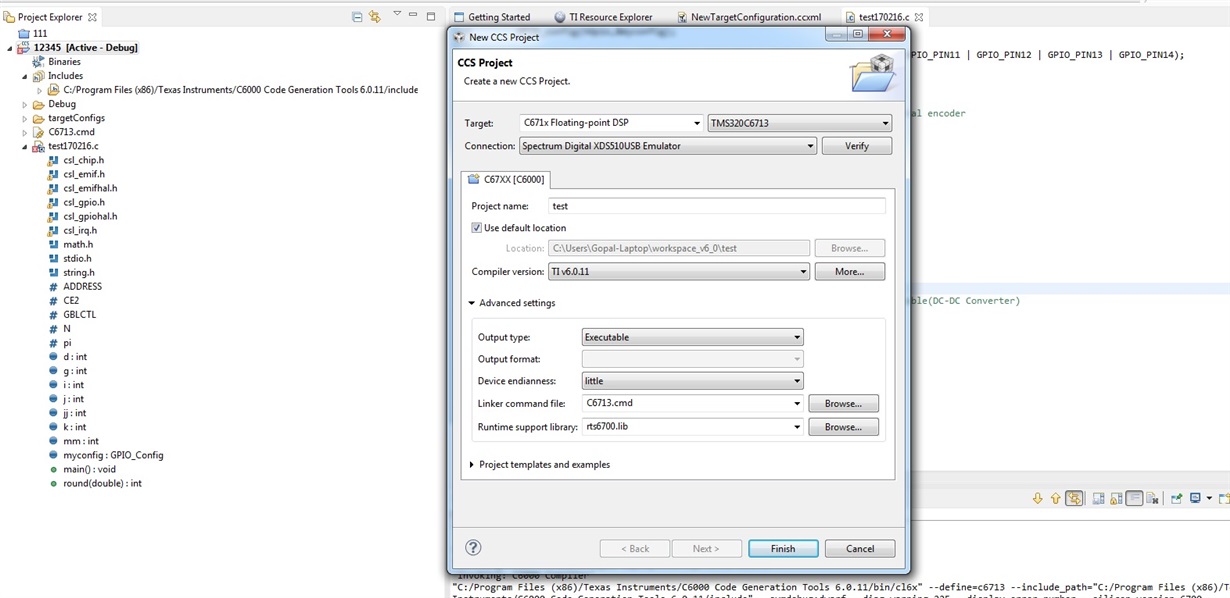
Task: Browse for Linker command file
Action: click(843, 404)
